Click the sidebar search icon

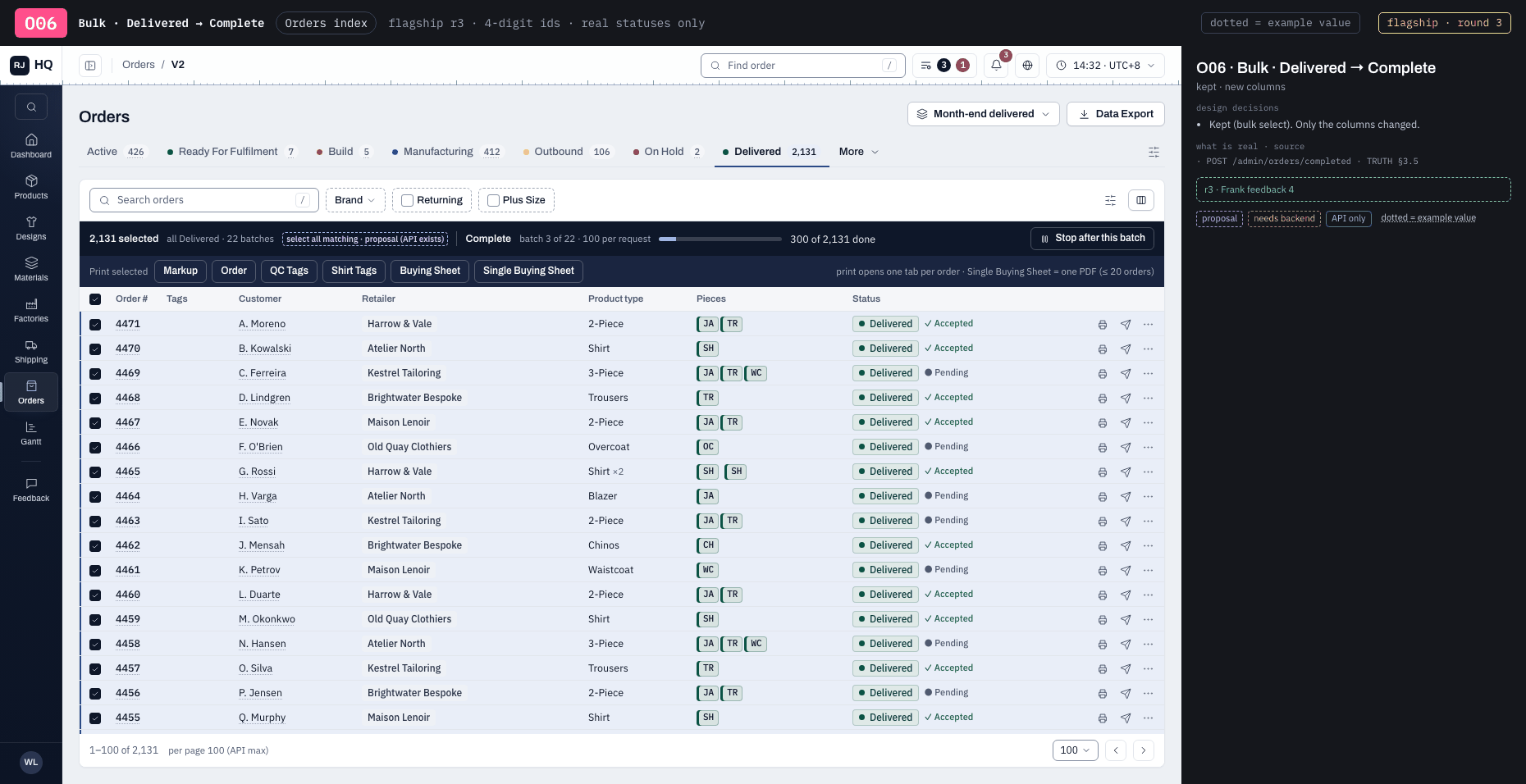[x=31, y=107]
